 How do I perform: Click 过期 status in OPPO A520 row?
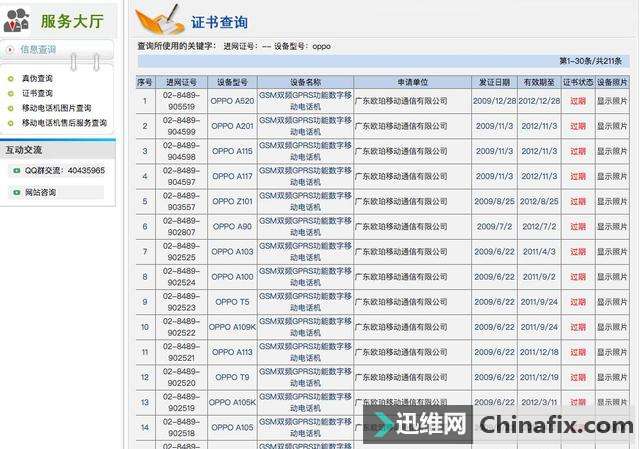point(578,101)
